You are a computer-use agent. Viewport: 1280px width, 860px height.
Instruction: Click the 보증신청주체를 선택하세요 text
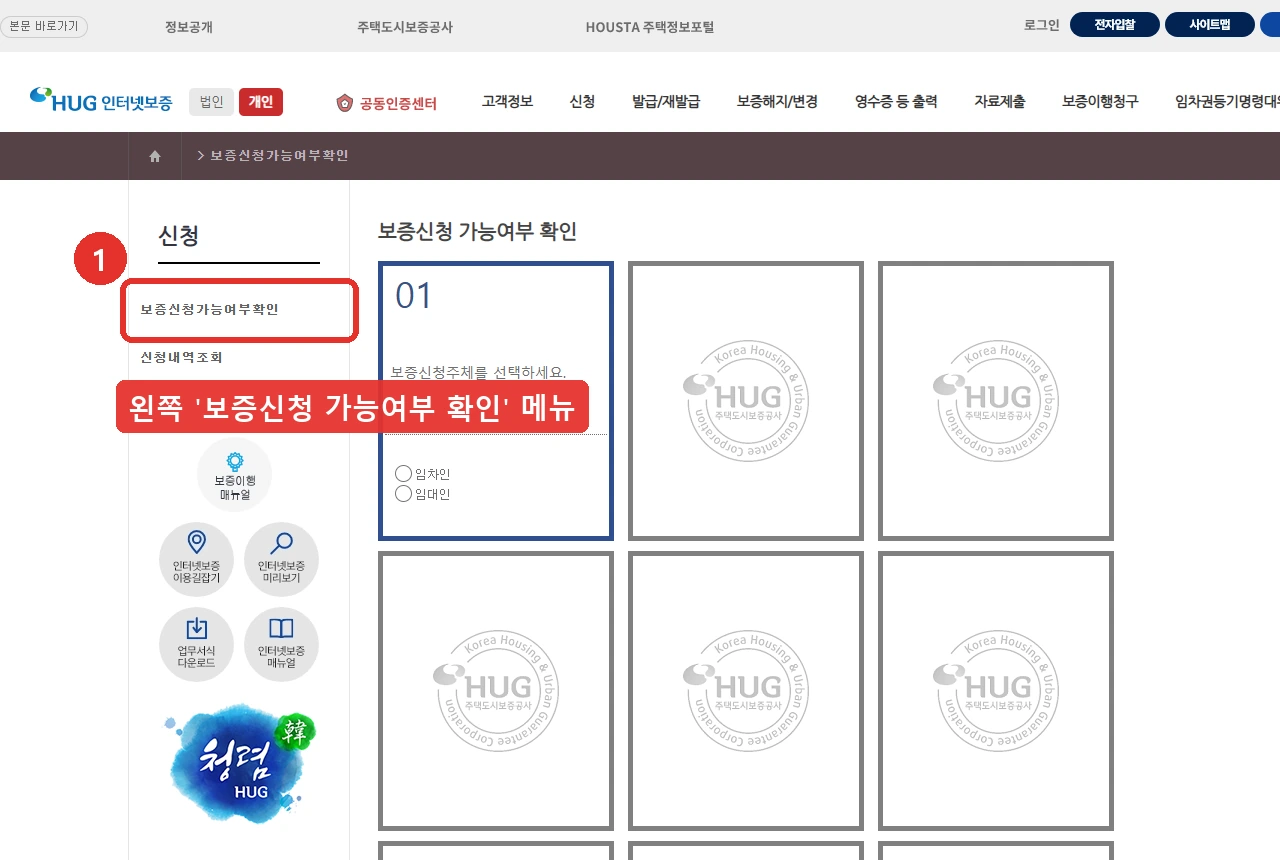478,373
